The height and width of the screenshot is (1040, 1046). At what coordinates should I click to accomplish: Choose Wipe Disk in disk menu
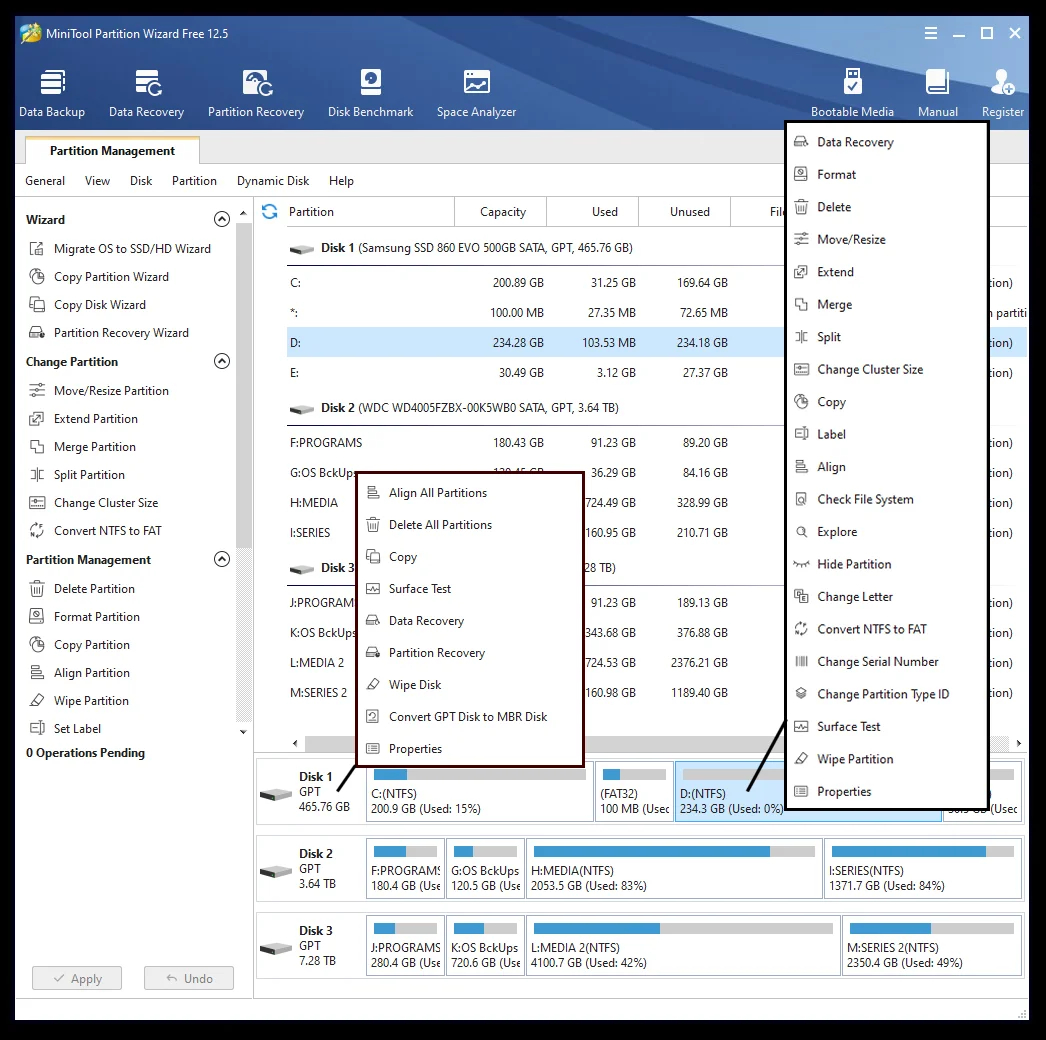click(471, 685)
